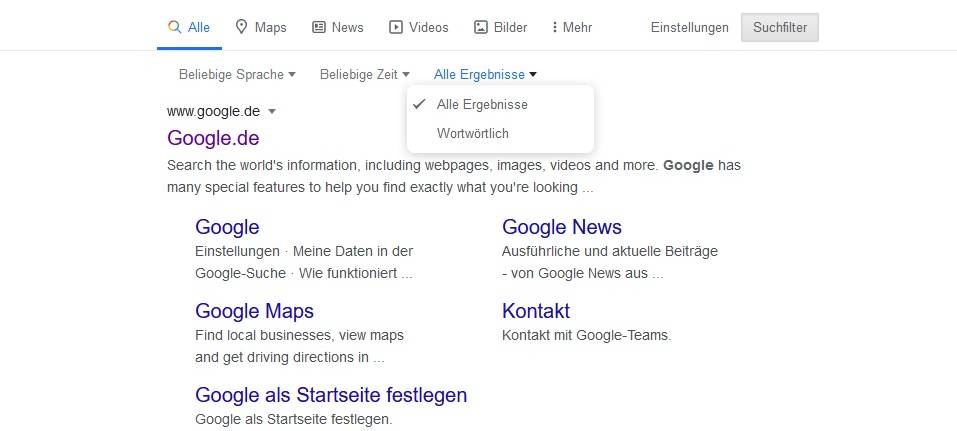Open the Google News sitelink
This screenshot has height=431, width=957.
[562, 227]
